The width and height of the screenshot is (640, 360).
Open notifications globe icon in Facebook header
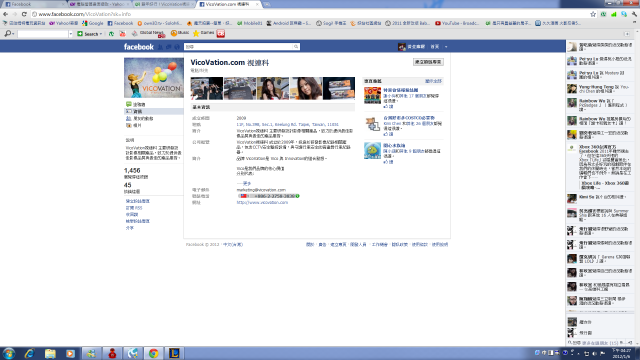pyautogui.click(x=177, y=47)
